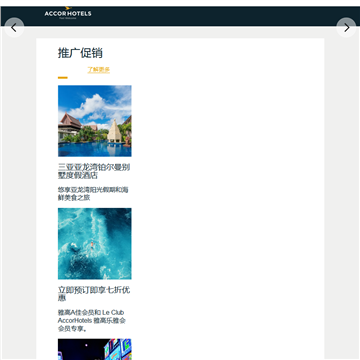Open the resort pool photo thumbnail
The width and height of the screenshot is (360, 360).
click(95, 121)
